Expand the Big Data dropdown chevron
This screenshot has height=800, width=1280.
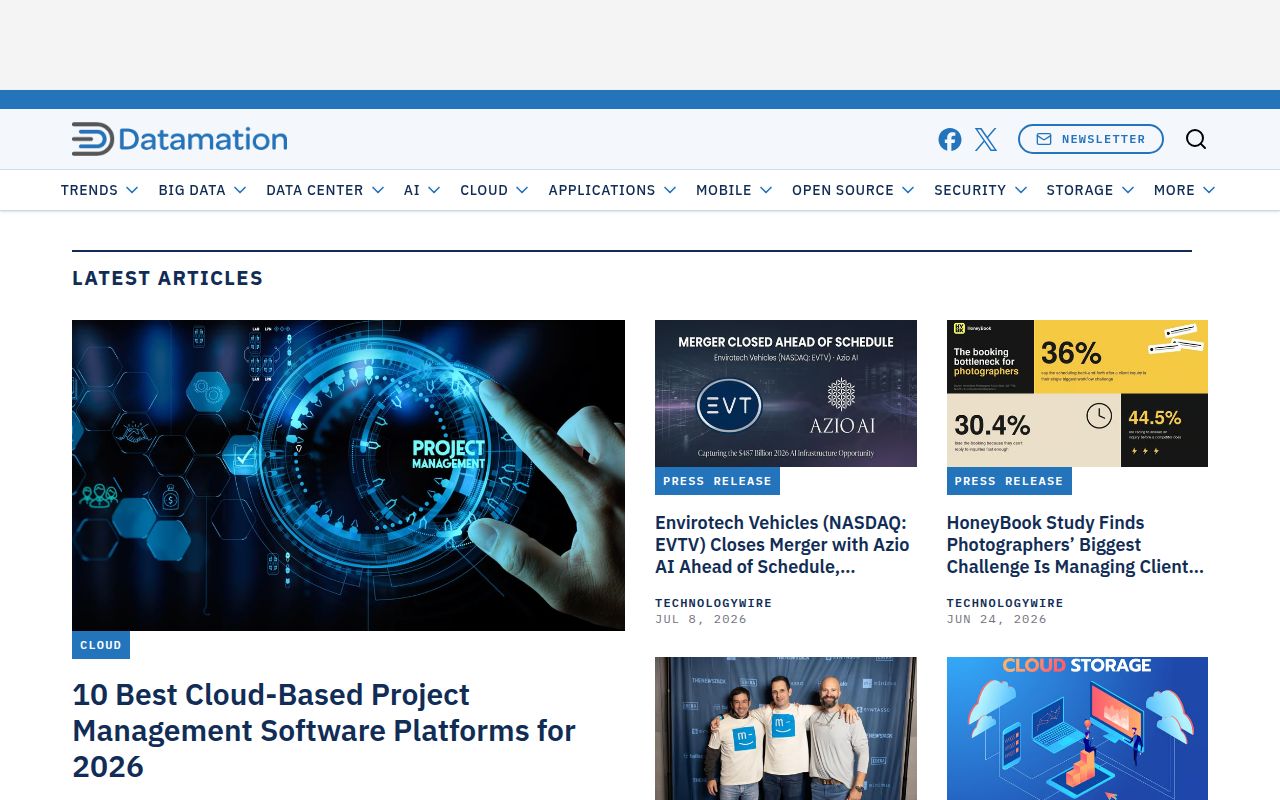tap(240, 190)
